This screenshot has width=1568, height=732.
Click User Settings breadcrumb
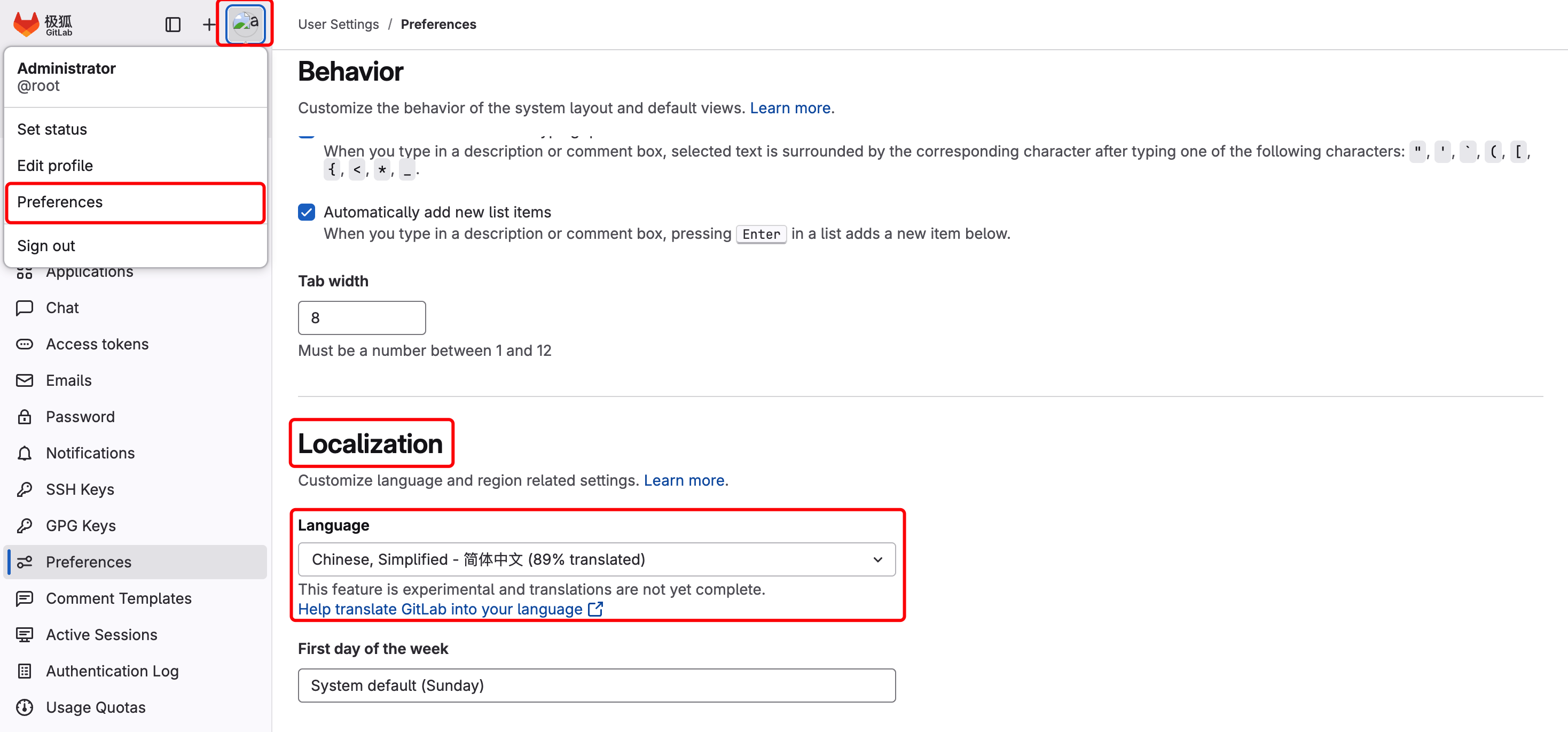[339, 25]
